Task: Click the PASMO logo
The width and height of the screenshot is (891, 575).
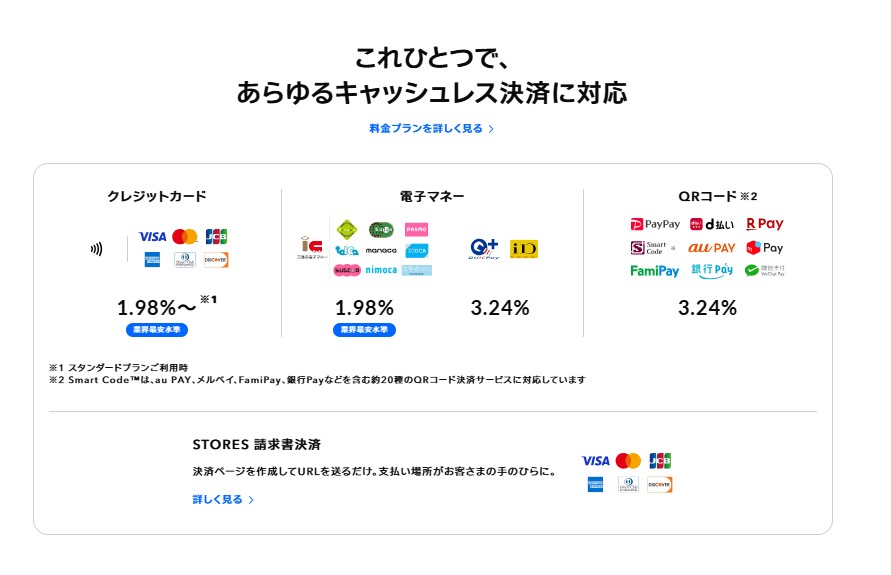Action: [417, 229]
